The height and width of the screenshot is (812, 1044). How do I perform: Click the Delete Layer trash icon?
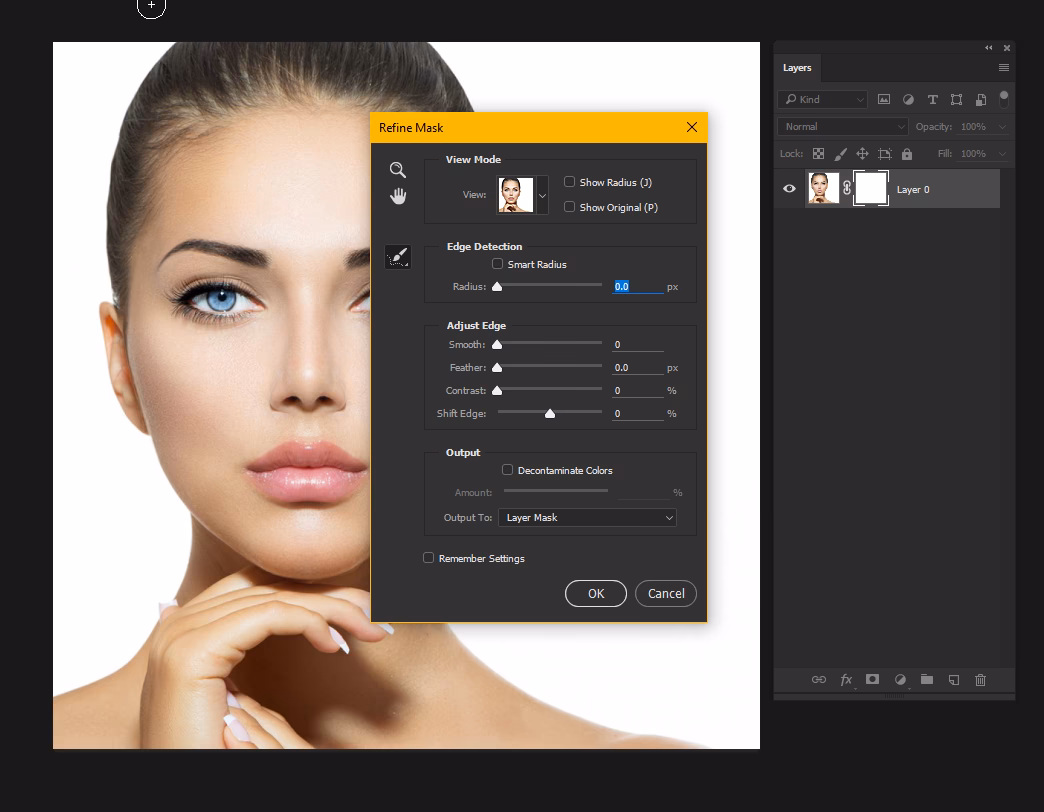980,679
